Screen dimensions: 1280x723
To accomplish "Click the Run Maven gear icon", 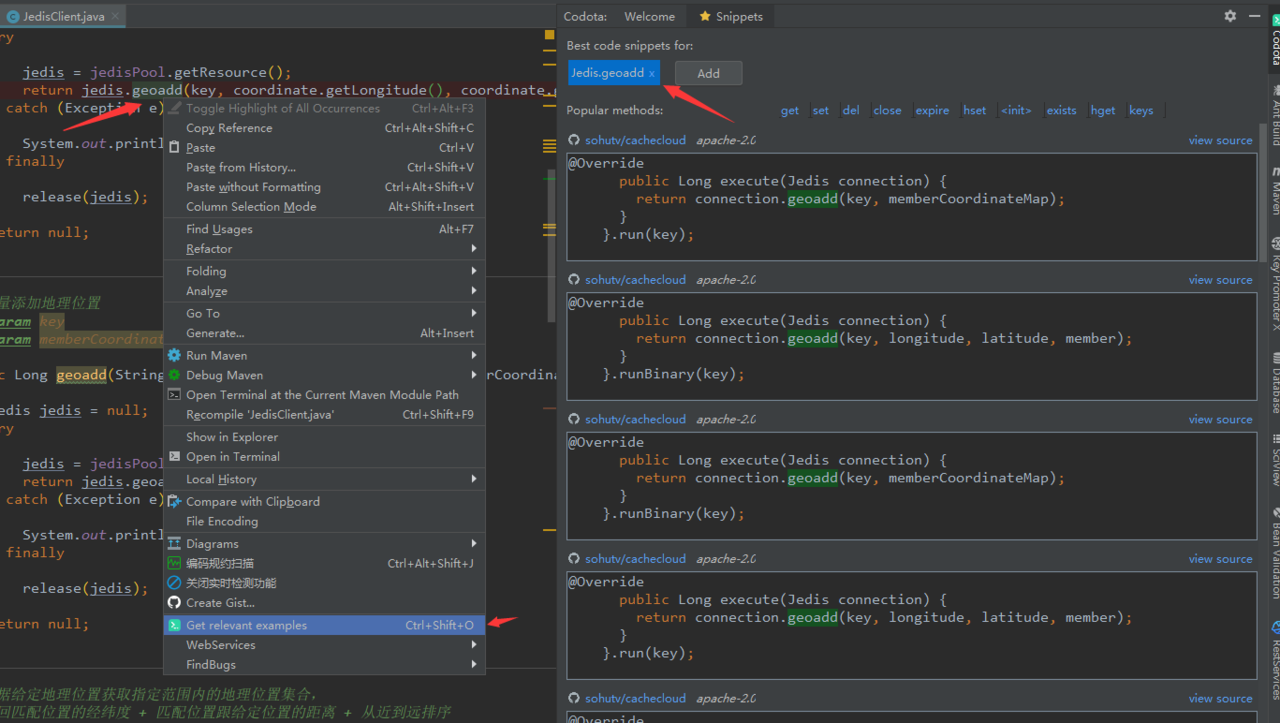I will (174, 355).
